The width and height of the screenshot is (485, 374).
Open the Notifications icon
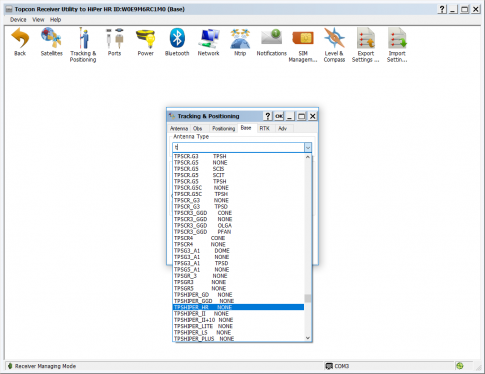[x=271, y=38]
